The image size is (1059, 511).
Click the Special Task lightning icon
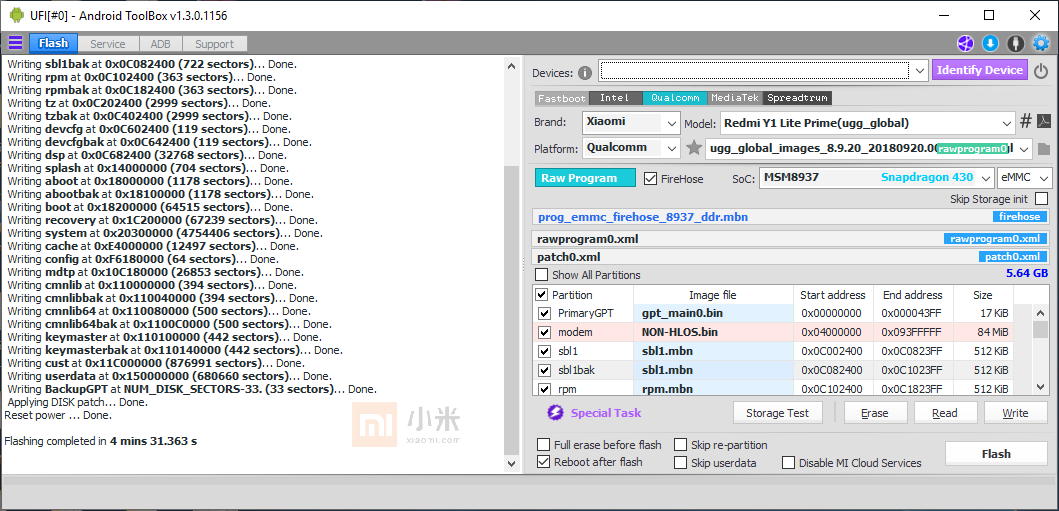coord(555,412)
